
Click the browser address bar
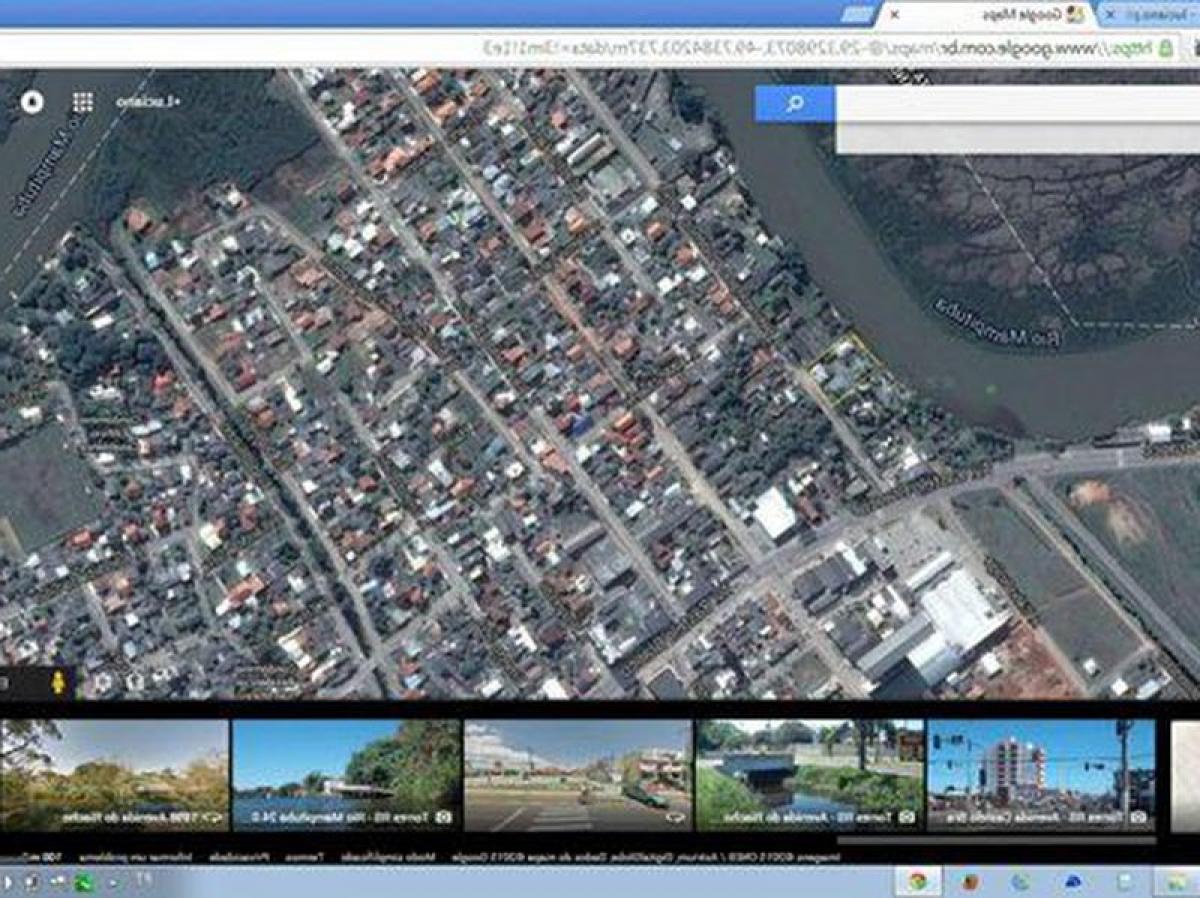point(800,47)
